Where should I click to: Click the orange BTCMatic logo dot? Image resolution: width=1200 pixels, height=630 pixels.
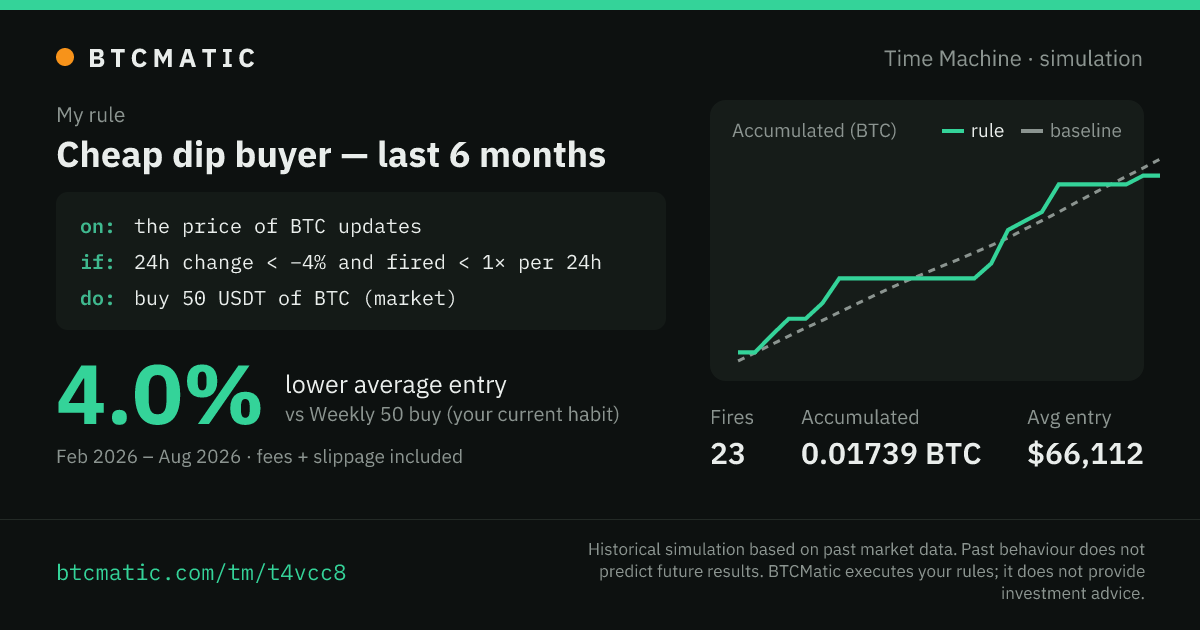tap(65, 58)
